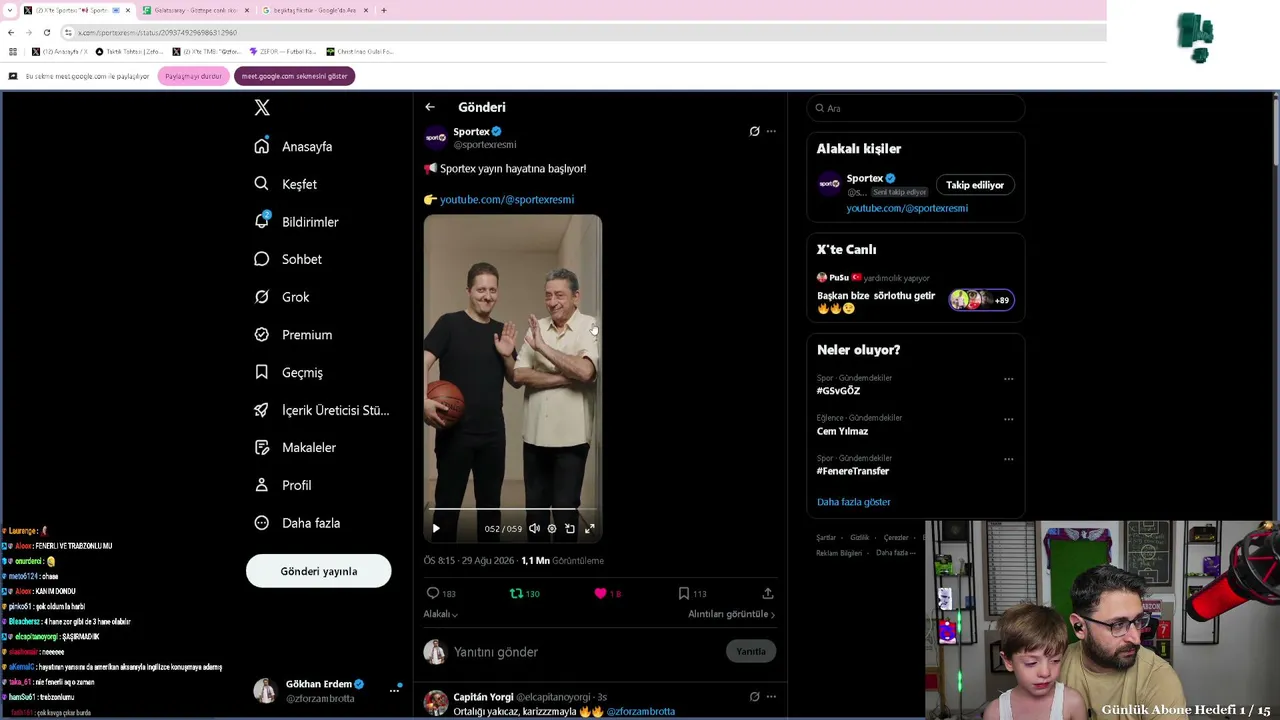This screenshot has height=720, width=1280.
Task: Go back with the Gönderi arrow
Action: (430, 107)
